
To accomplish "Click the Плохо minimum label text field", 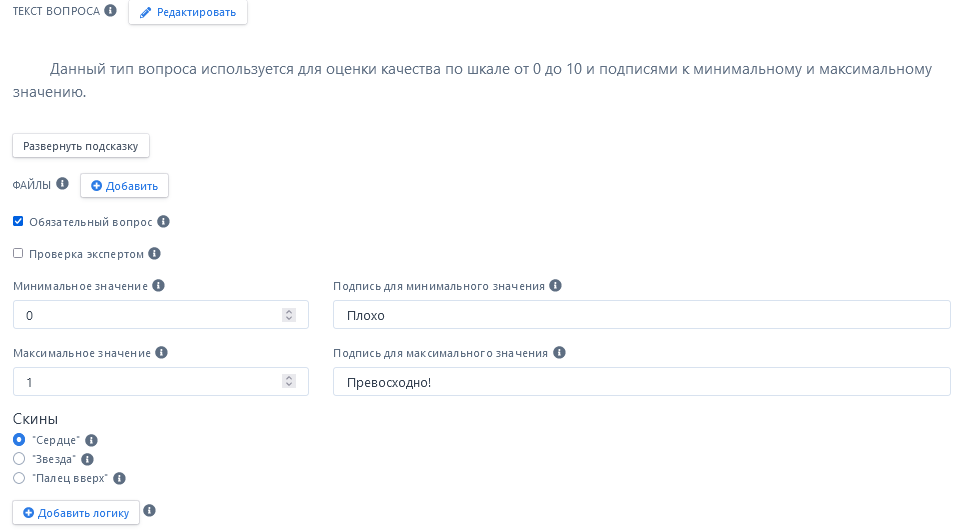I will click(641, 315).
